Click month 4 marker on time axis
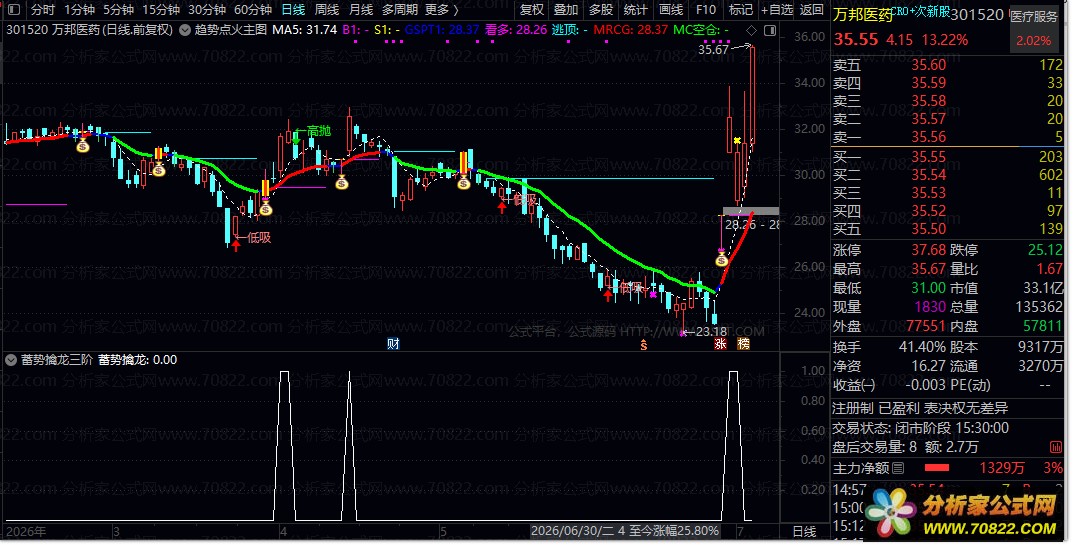The width and height of the screenshot is (1073, 545). (283, 531)
